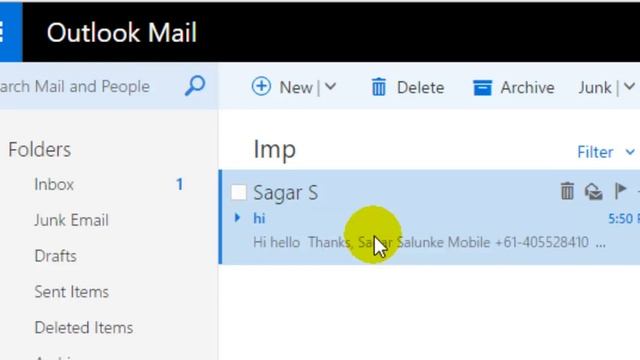Click the Hi hello Thanks preview text
This screenshot has height=360, width=640.
pyautogui.click(x=429, y=242)
